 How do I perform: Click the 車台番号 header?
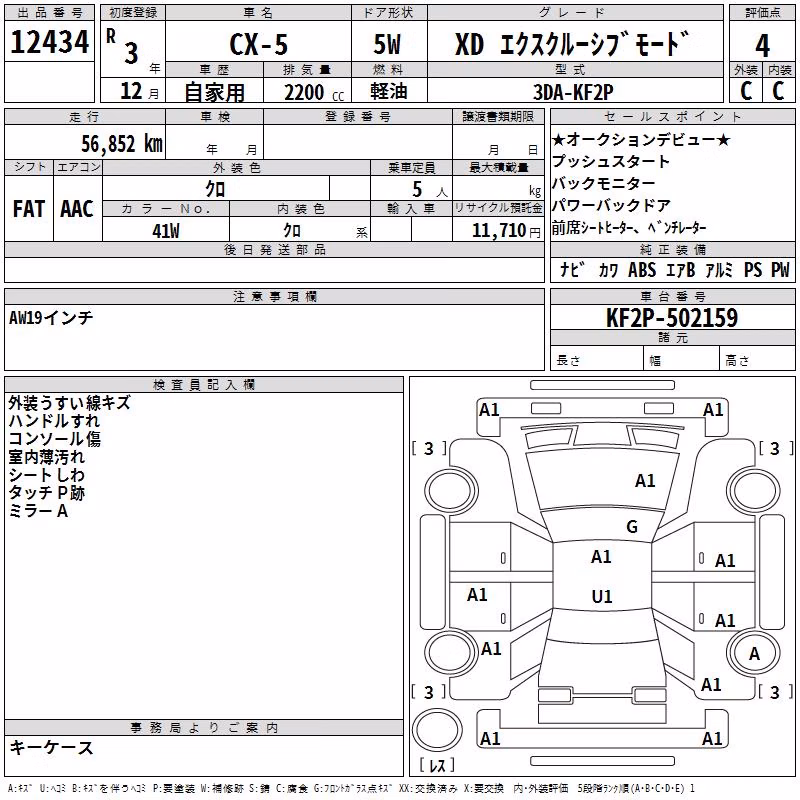[672, 296]
